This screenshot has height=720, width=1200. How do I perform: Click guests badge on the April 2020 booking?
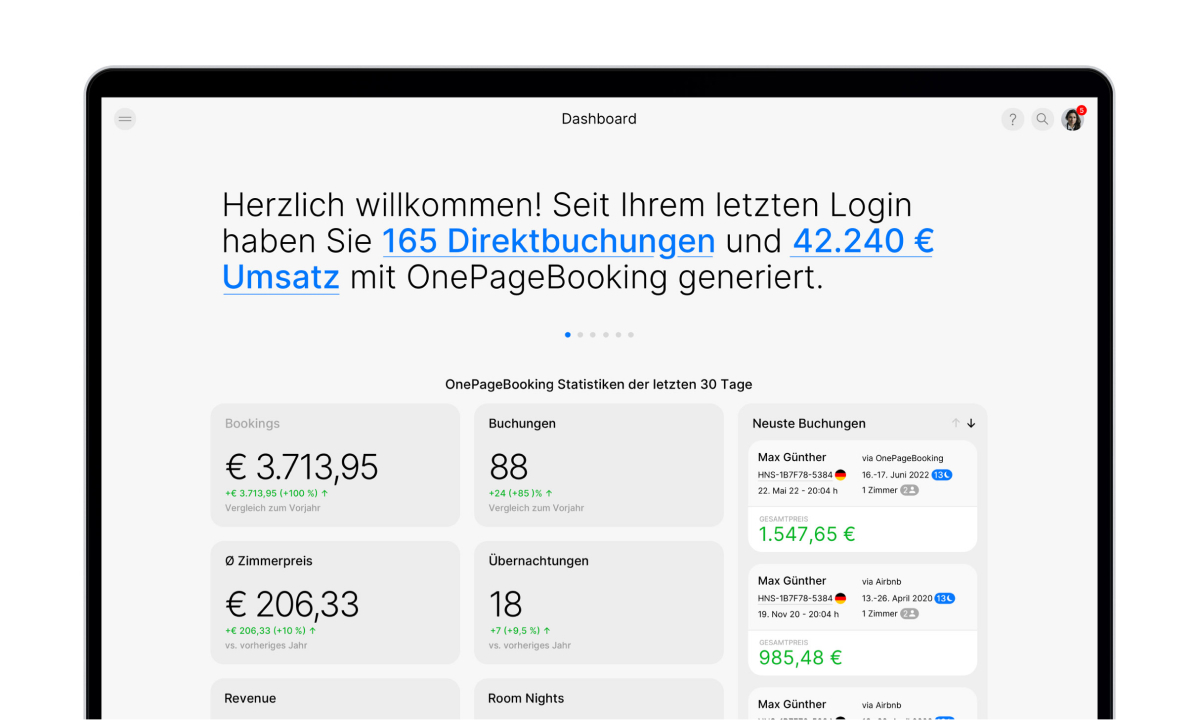(909, 614)
